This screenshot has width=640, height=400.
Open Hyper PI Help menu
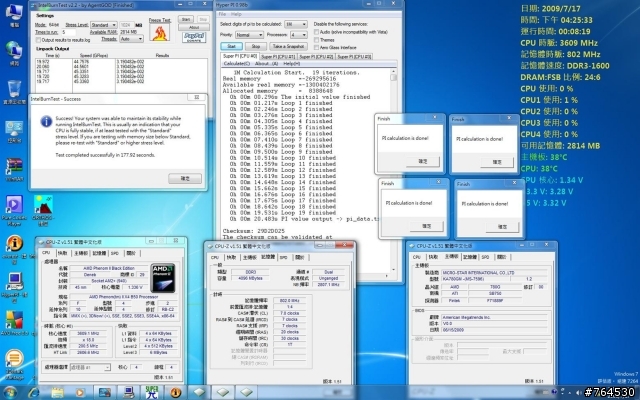236,14
